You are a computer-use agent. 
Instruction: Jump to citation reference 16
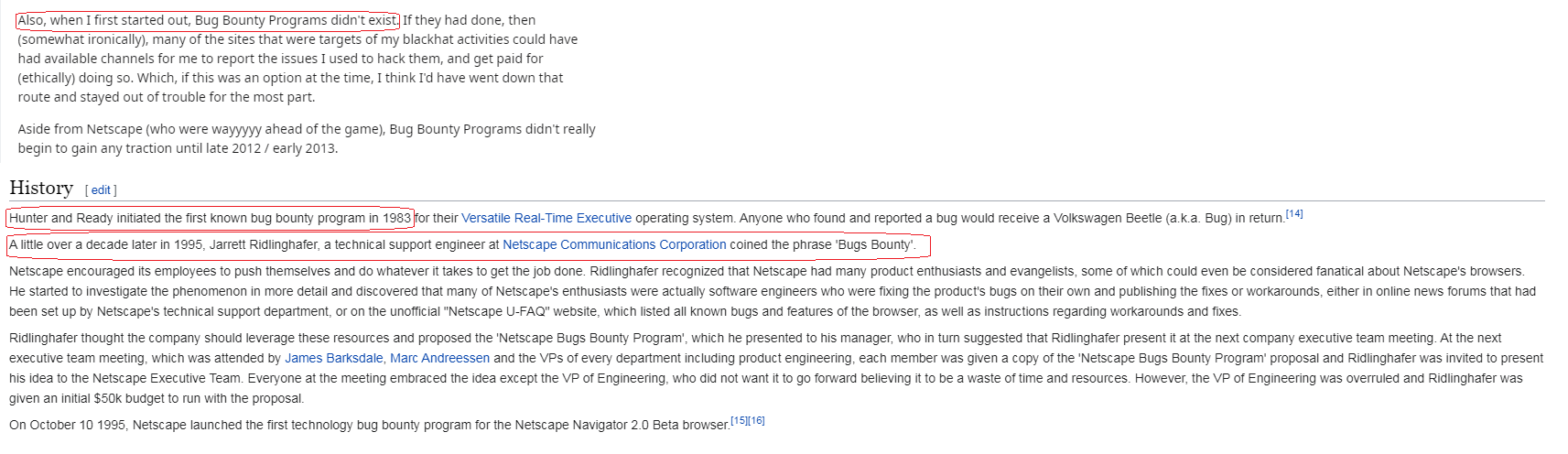(x=756, y=420)
